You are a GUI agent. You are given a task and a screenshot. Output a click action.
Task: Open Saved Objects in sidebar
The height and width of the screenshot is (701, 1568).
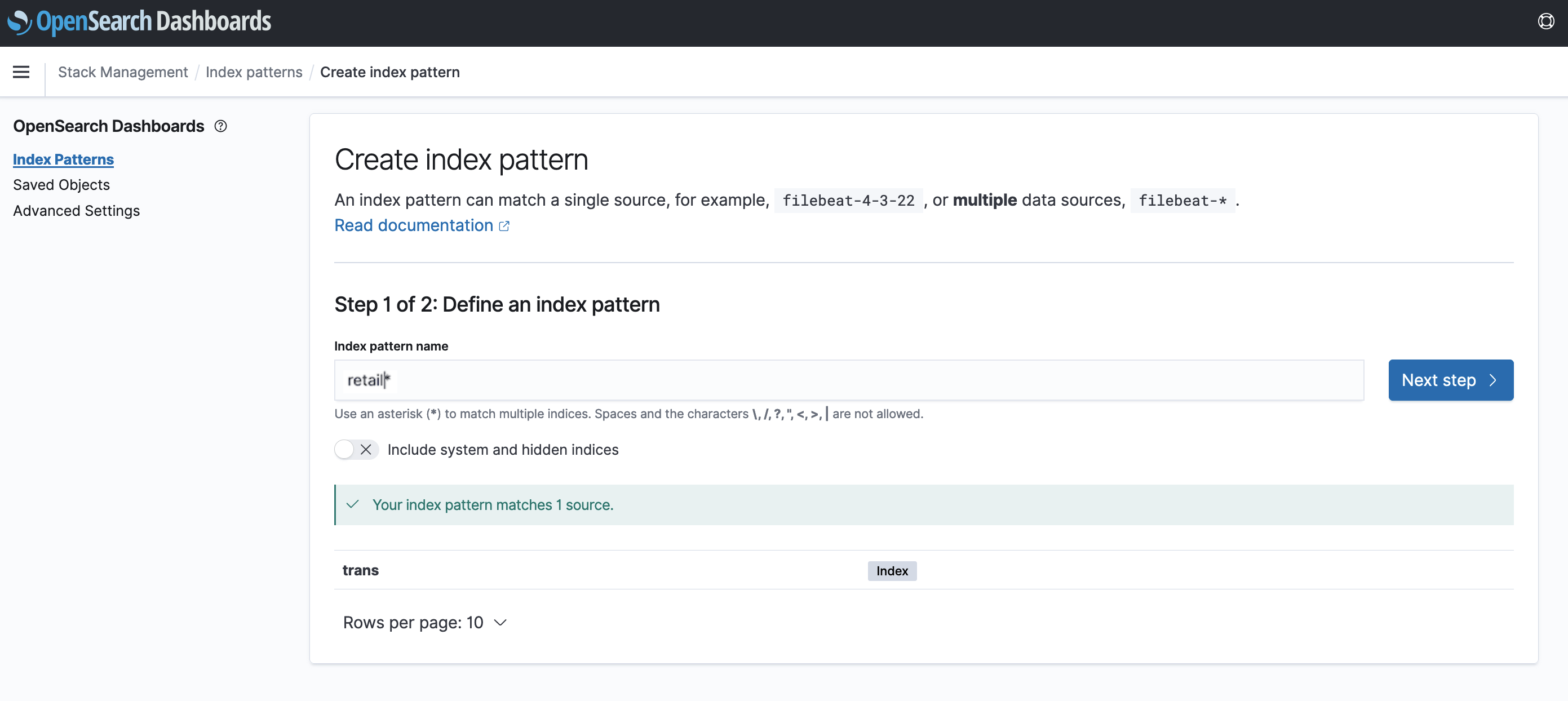pyautogui.click(x=61, y=185)
